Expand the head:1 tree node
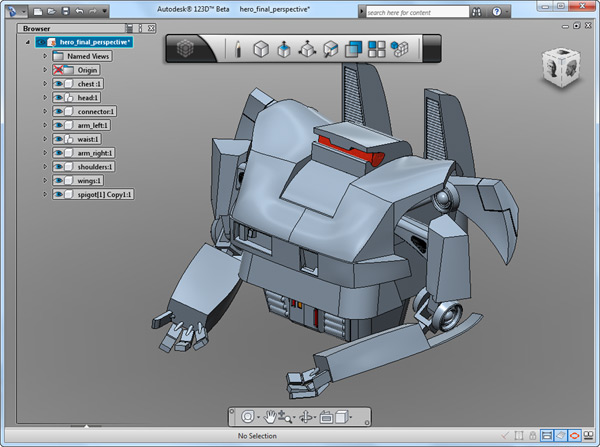This screenshot has height=447, width=600. 45,98
